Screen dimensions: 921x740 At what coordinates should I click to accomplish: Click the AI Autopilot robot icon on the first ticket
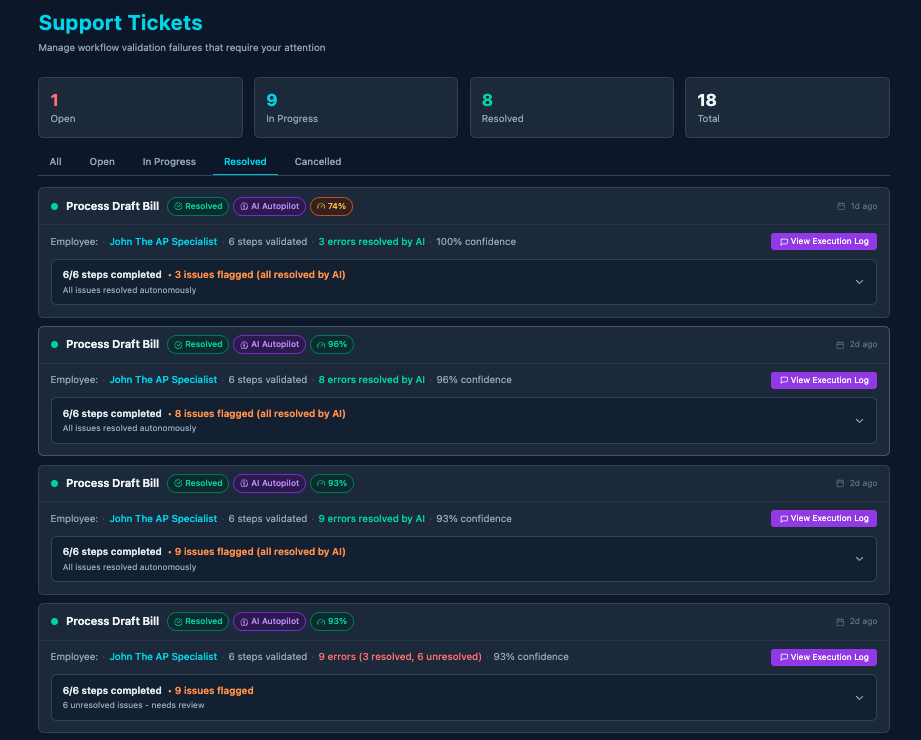[243, 206]
